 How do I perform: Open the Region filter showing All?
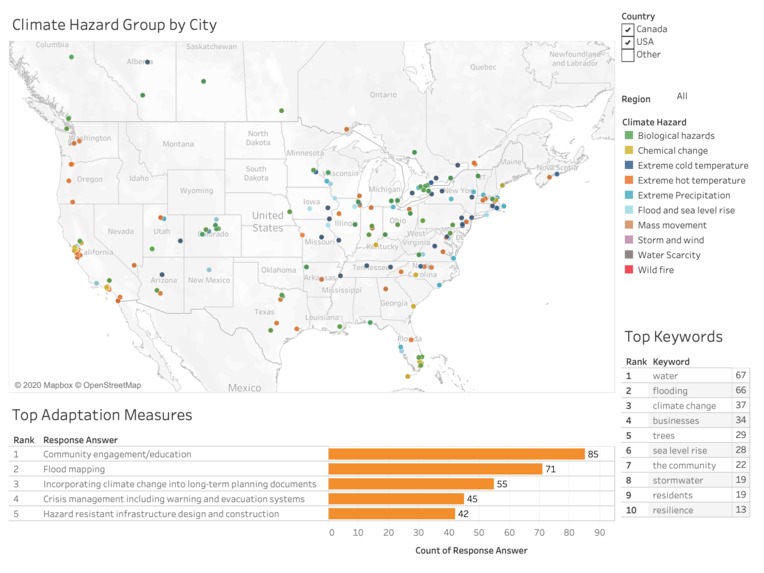682,96
